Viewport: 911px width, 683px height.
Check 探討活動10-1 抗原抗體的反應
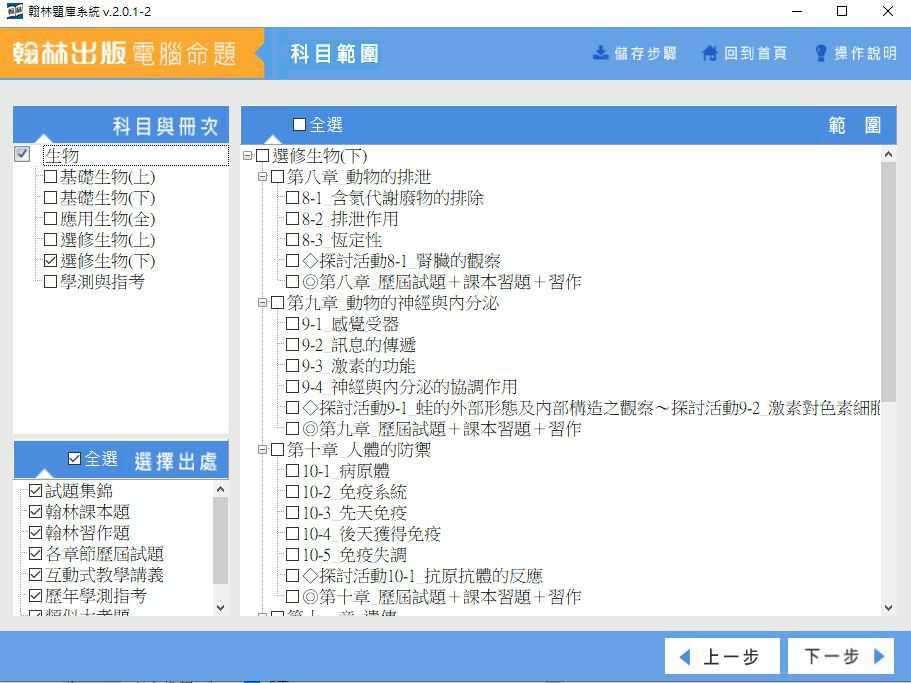[x=292, y=576]
